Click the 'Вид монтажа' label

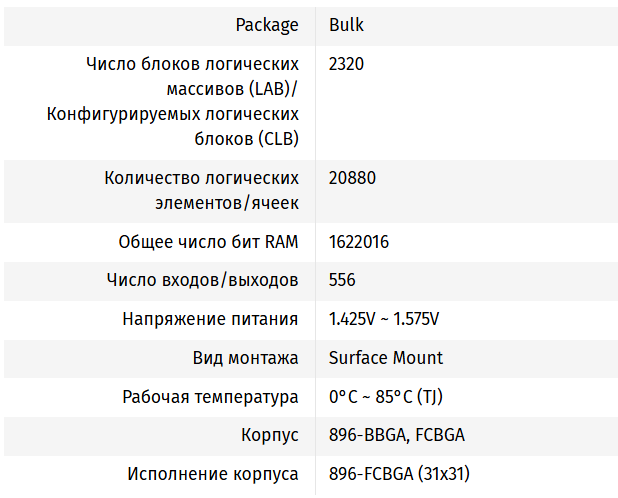245,358
